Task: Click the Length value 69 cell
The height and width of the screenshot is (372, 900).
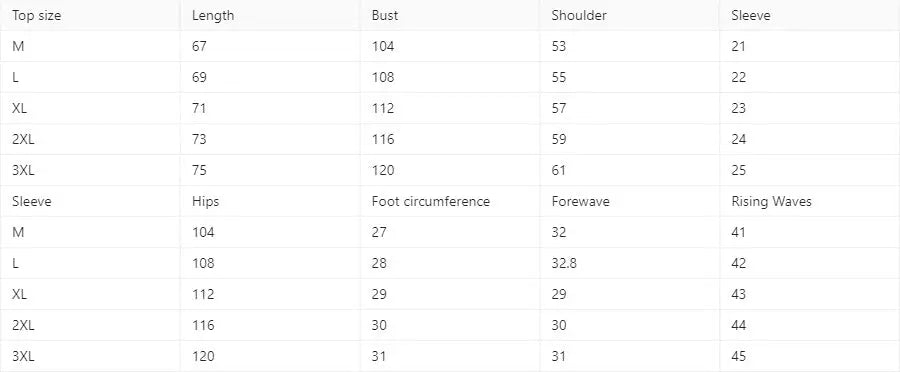Action: pos(270,78)
